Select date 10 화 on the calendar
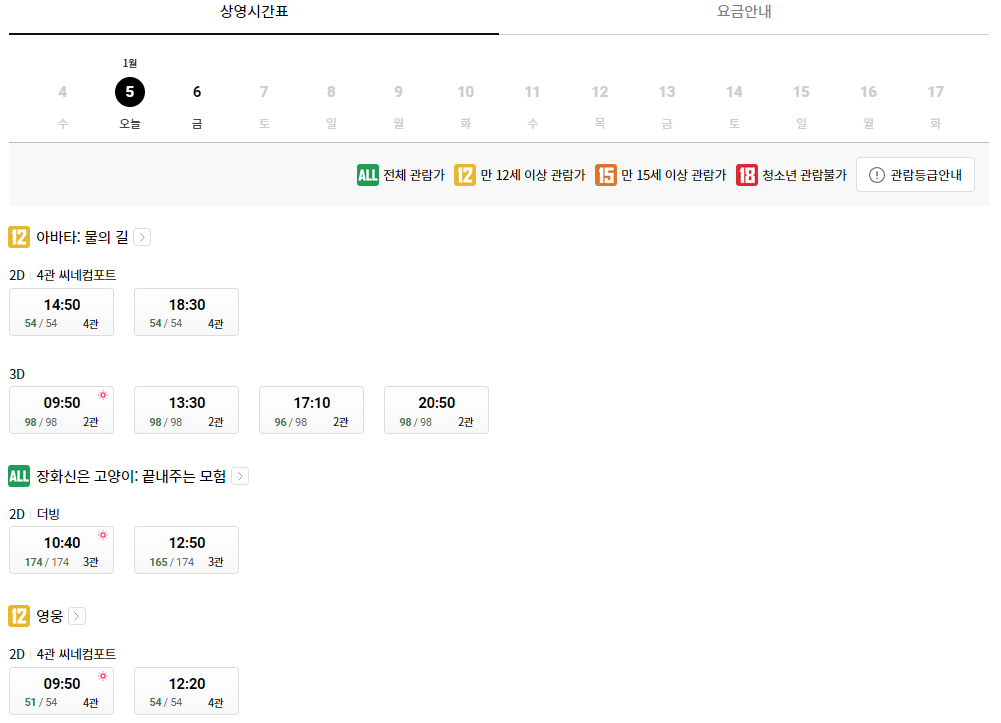 465,91
